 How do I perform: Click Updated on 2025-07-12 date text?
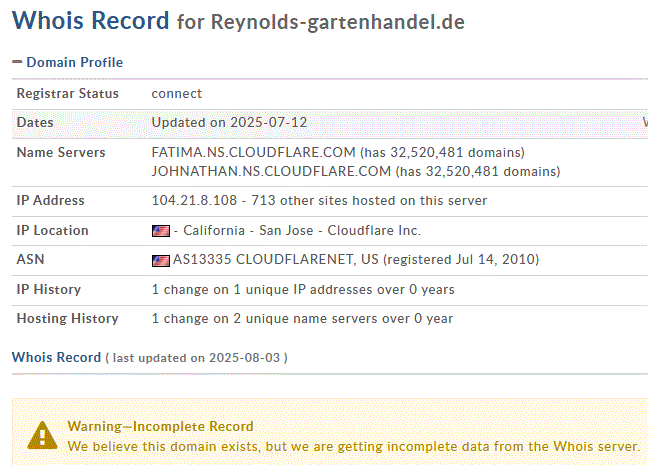coord(229,122)
